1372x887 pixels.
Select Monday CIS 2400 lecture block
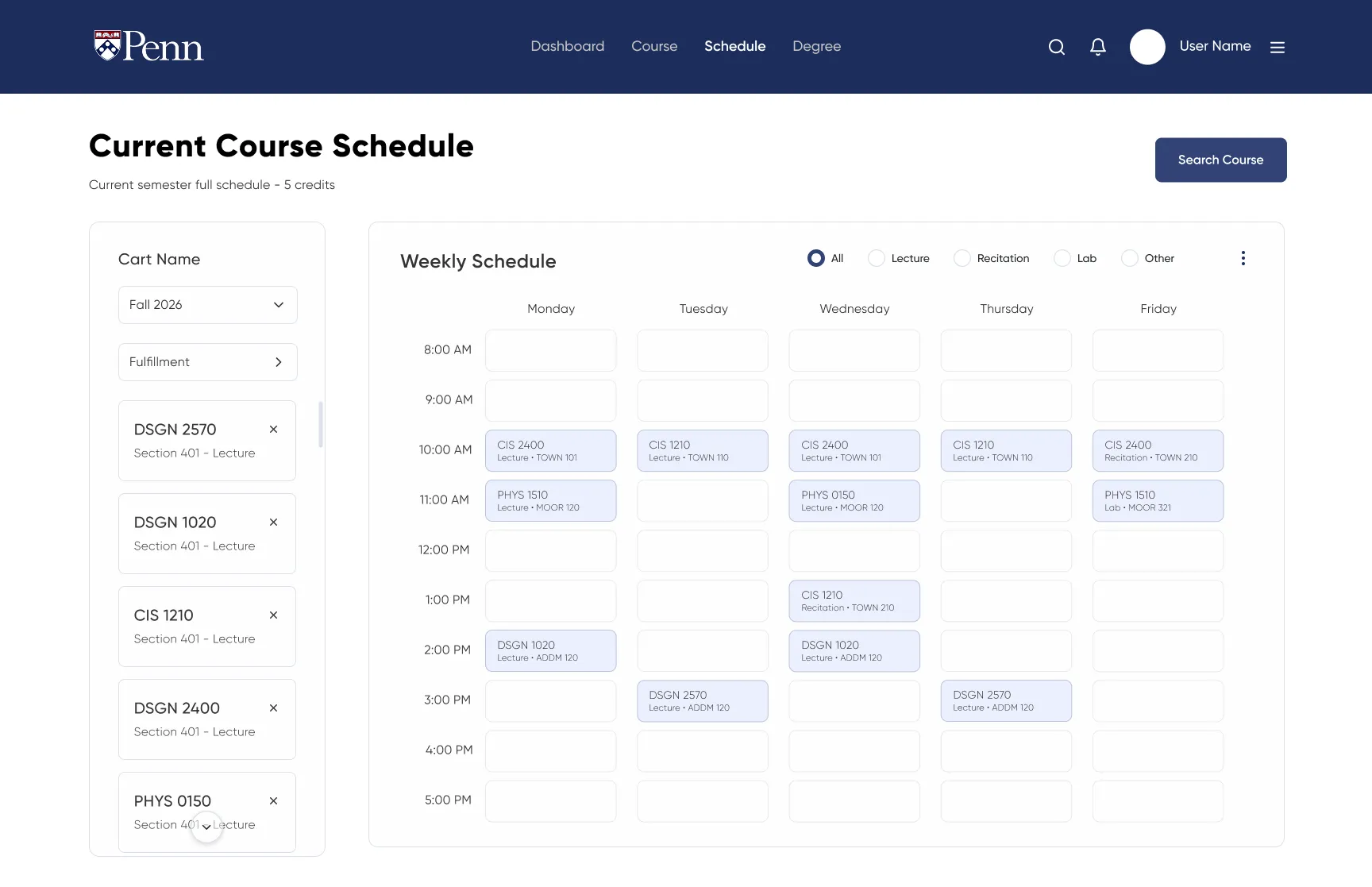click(x=551, y=450)
